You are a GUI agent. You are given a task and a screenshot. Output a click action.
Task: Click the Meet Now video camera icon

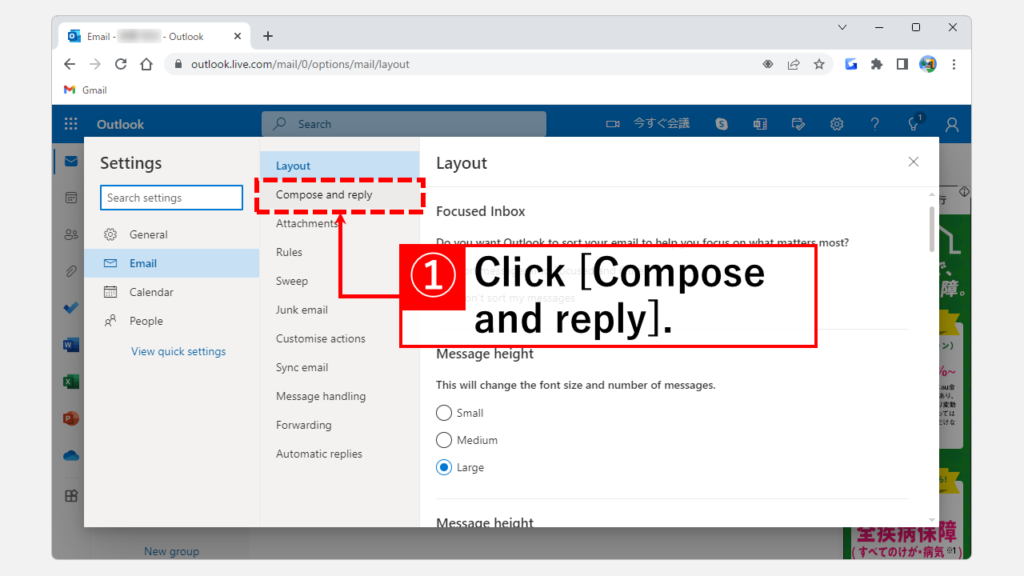[x=613, y=124]
